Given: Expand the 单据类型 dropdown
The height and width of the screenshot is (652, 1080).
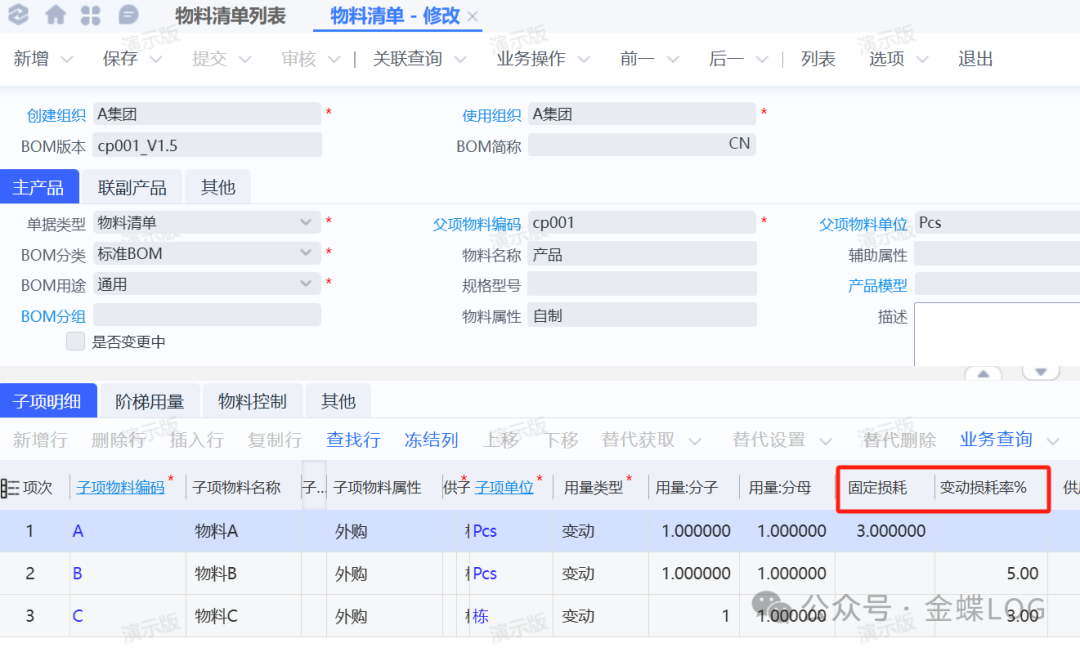Looking at the screenshot, I should [x=308, y=222].
